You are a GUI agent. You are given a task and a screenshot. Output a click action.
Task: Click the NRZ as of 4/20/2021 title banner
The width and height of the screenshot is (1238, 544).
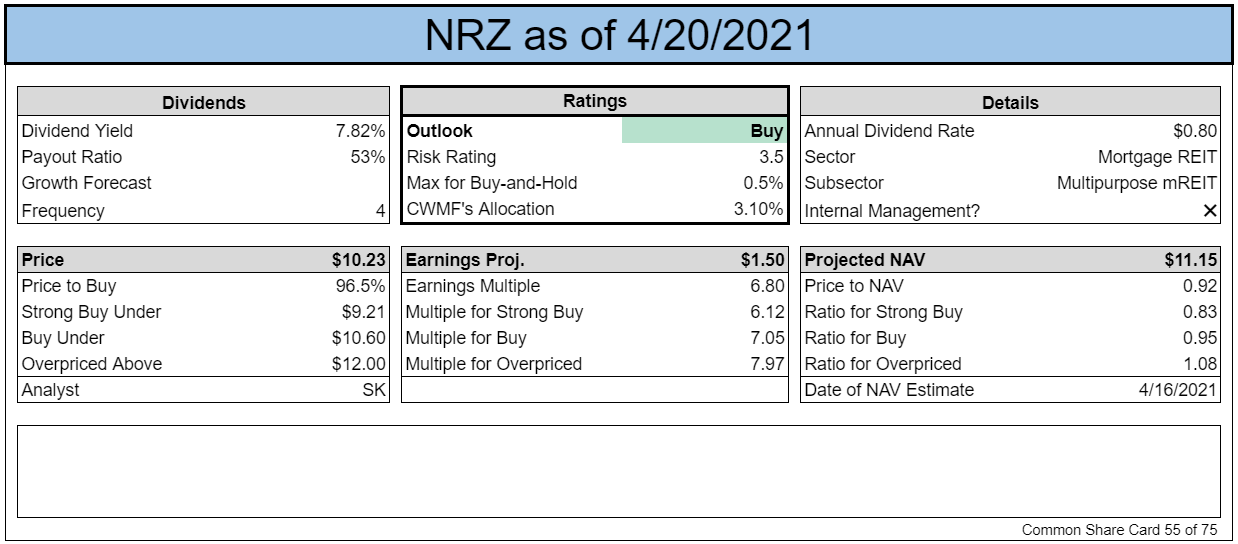click(618, 35)
